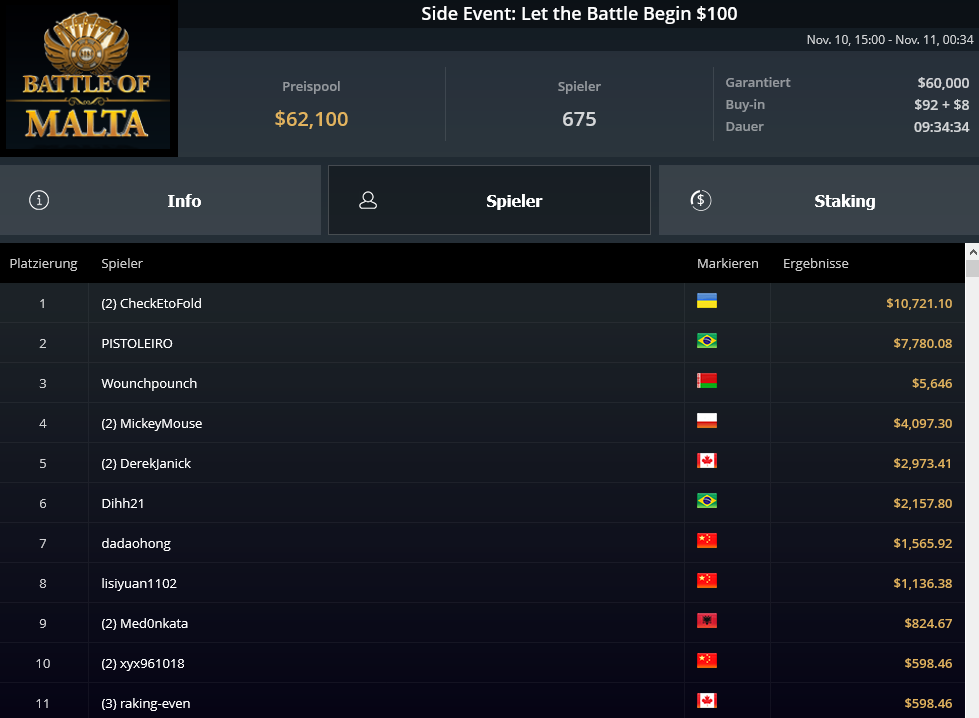Image resolution: width=979 pixels, height=718 pixels.
Task: Select player (2) DerekJanick
Action: coord(146,463)
